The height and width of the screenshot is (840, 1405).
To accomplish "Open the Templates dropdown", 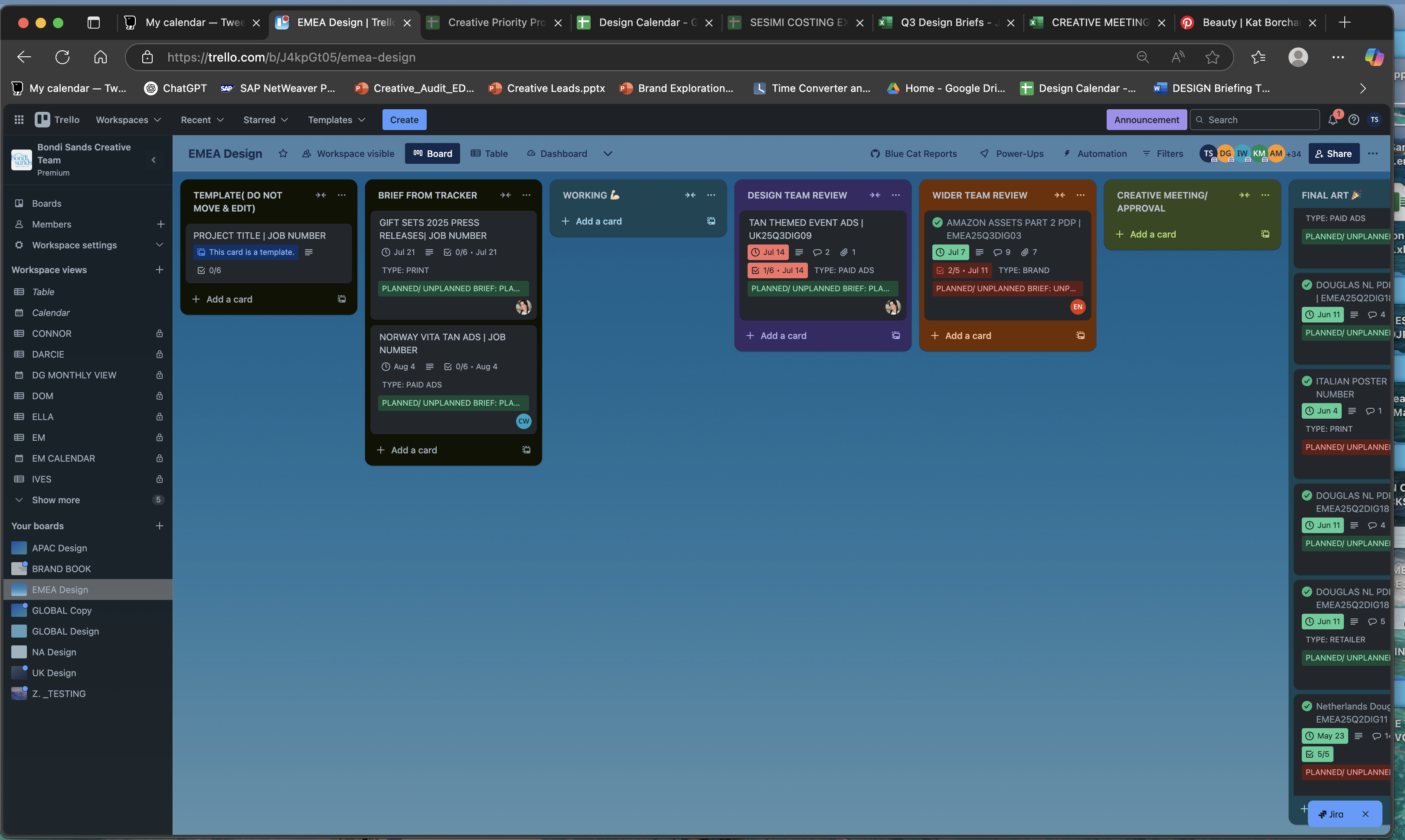I will pyautogui.click(x=337, y=120).
